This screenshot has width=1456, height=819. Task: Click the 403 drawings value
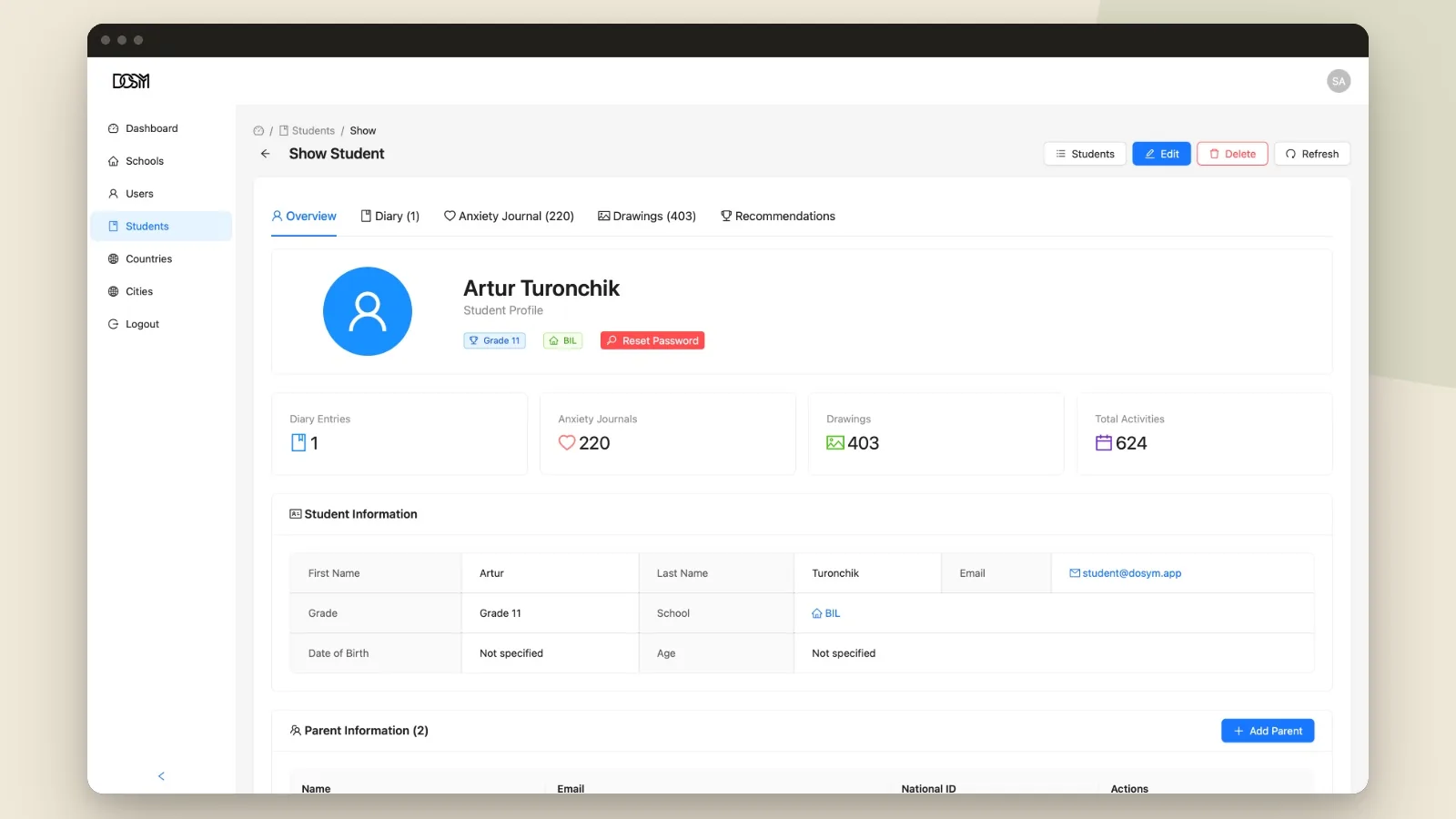click(x=864, y=443)
